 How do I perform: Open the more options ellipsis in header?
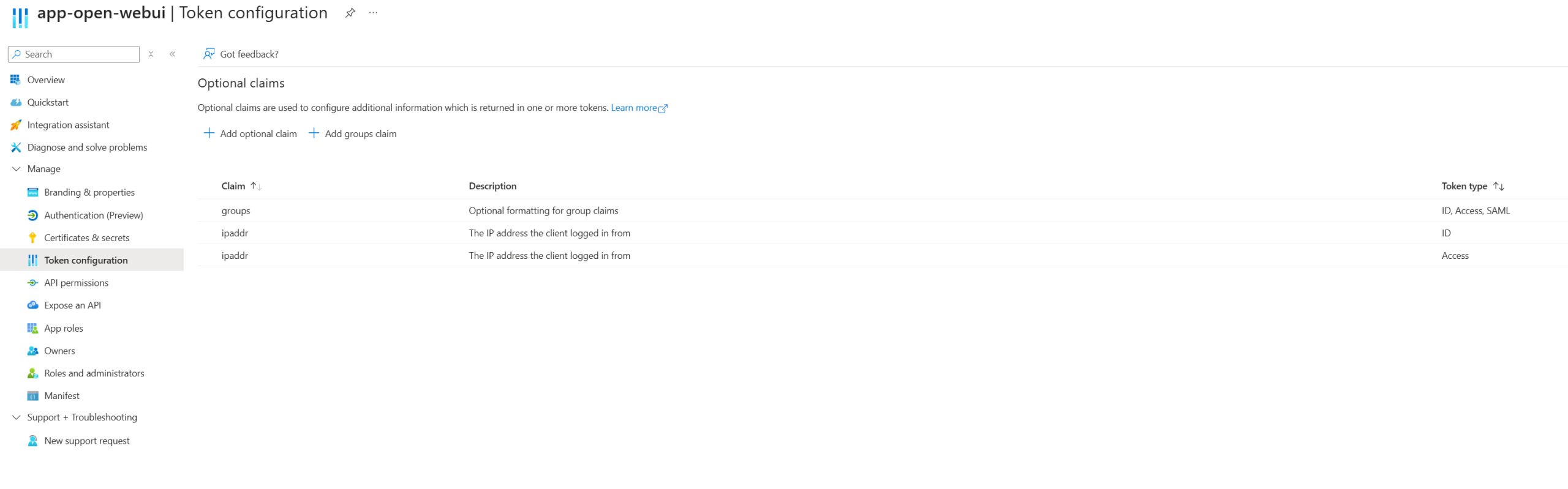[x=373, y=13]
